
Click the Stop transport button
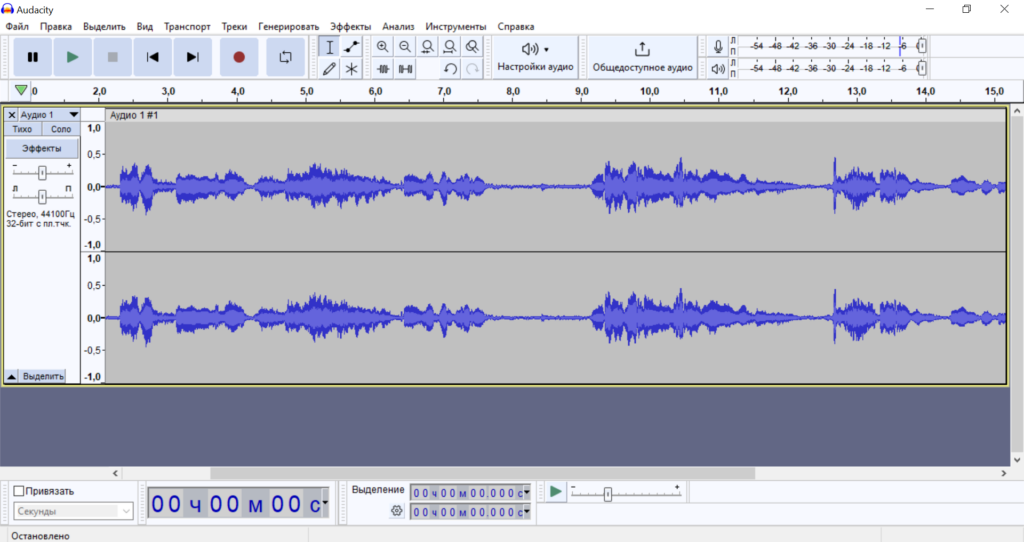point(112,57)
